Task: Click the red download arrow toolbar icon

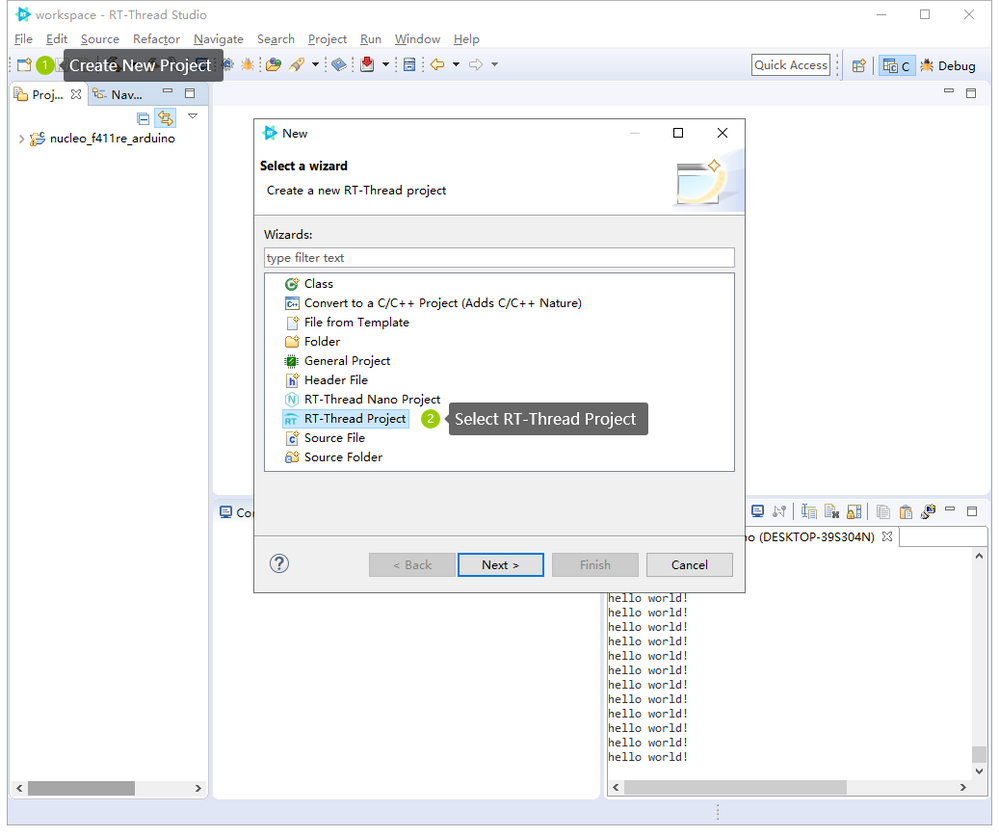Action: (367, 65)
